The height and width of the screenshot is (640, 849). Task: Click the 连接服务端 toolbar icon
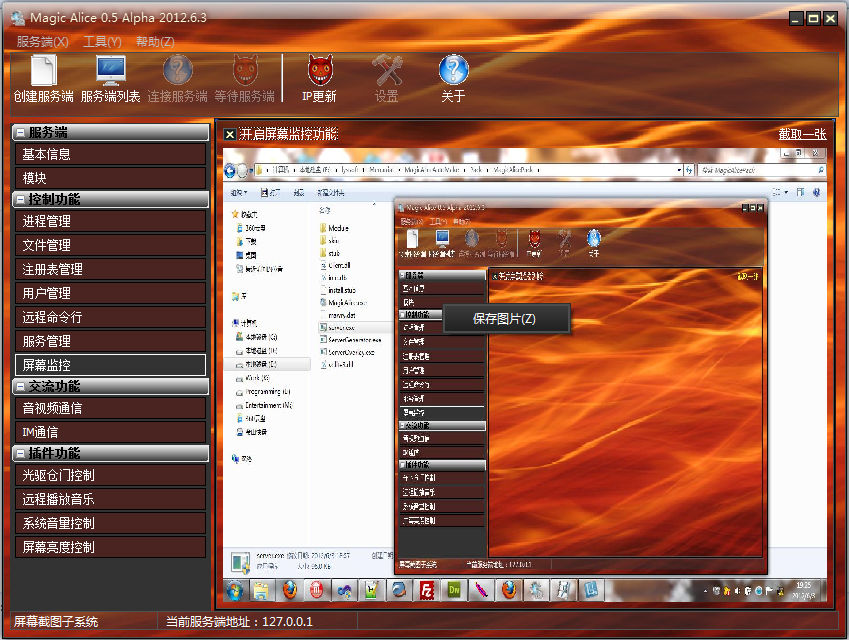pos(178,69)
